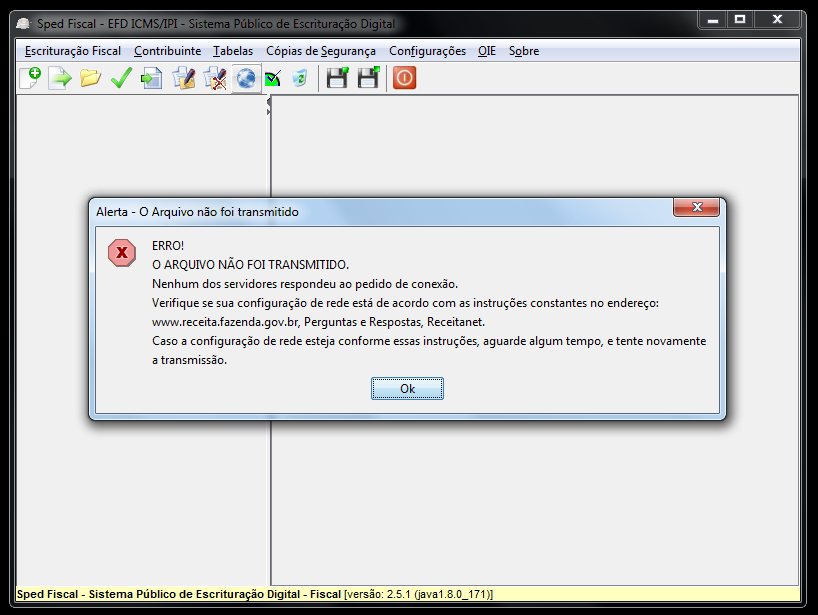Click the new document icon with green plus
Screen dimensions: 818x615
point(30,78)
